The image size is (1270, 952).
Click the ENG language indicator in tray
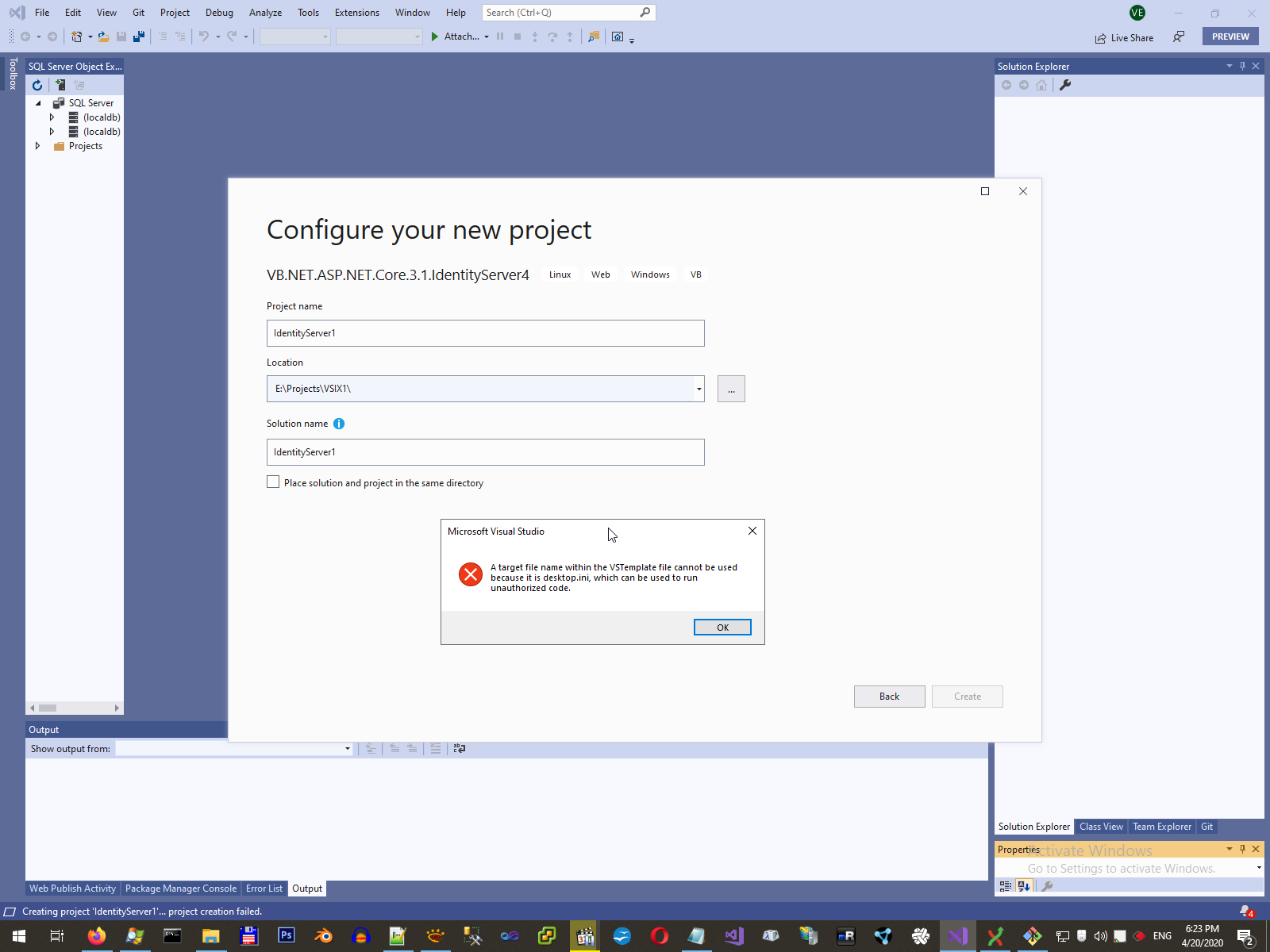point(1162,936)
